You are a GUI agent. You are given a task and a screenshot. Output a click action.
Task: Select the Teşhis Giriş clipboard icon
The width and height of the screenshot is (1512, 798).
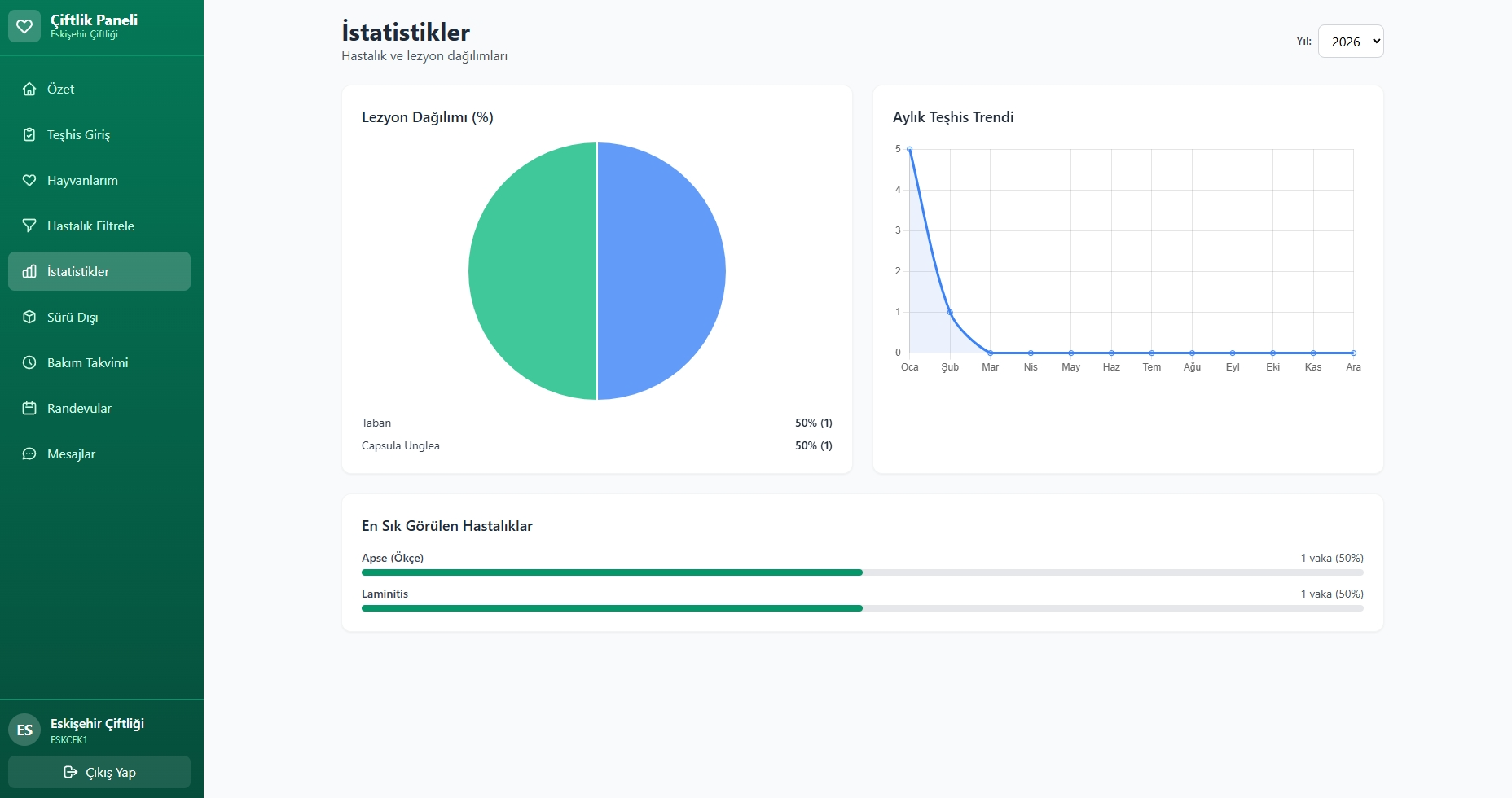pos(29,134)
